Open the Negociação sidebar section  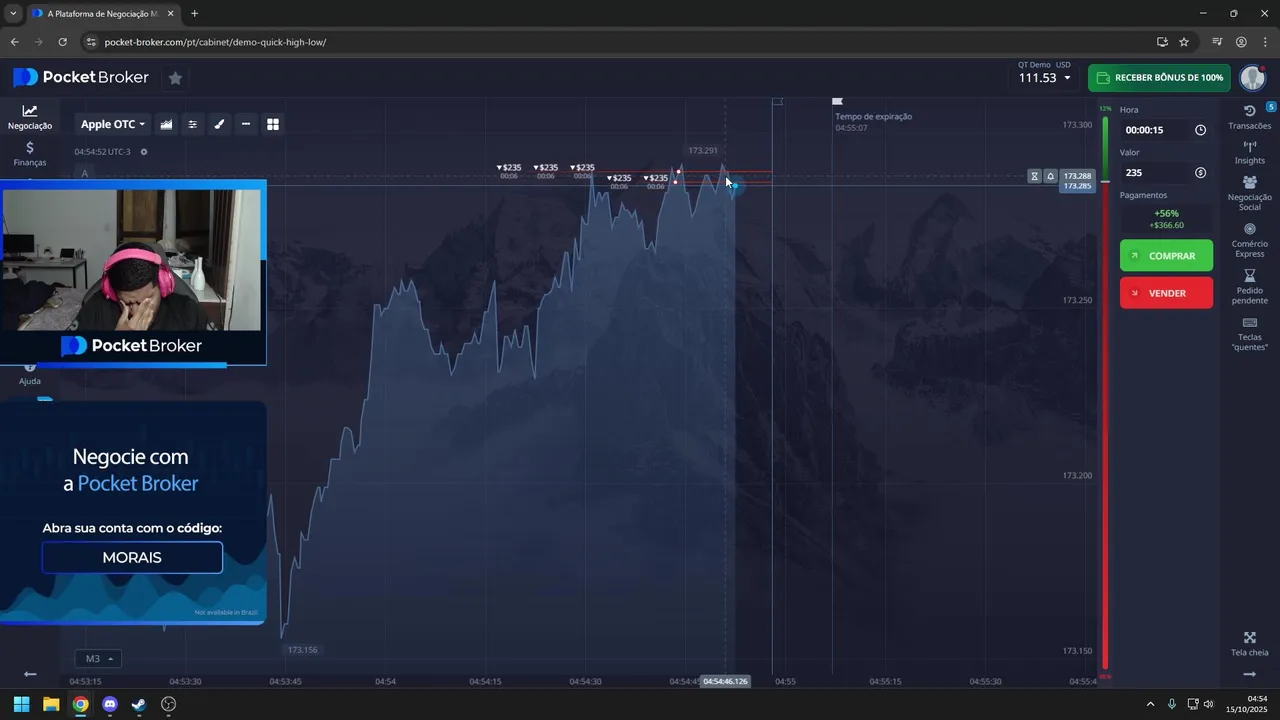[x=30, y=118]
